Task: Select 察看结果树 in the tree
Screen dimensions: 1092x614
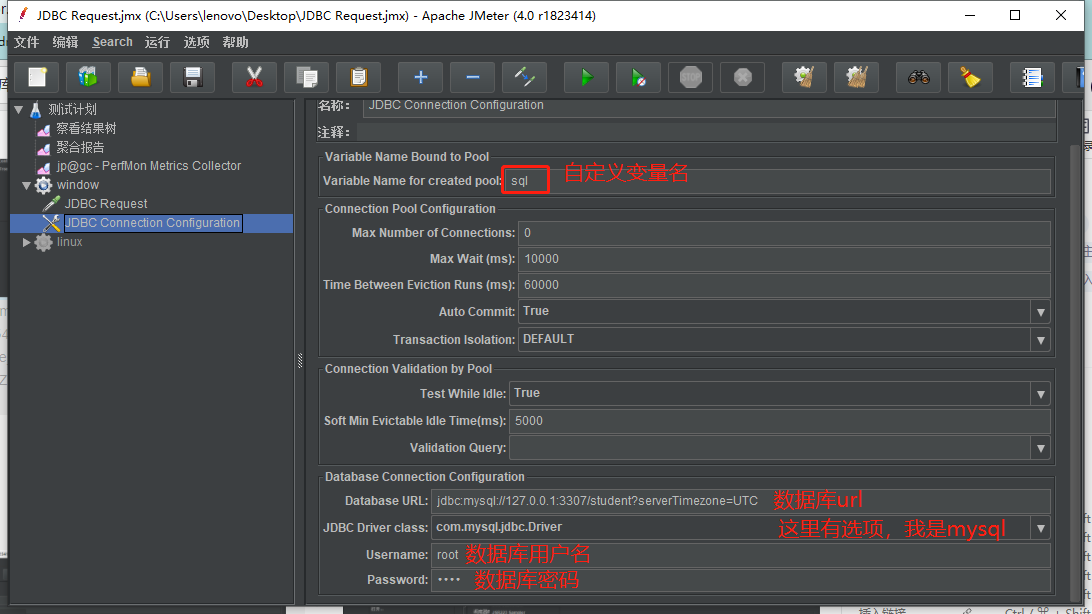Action: pos(86,128)
